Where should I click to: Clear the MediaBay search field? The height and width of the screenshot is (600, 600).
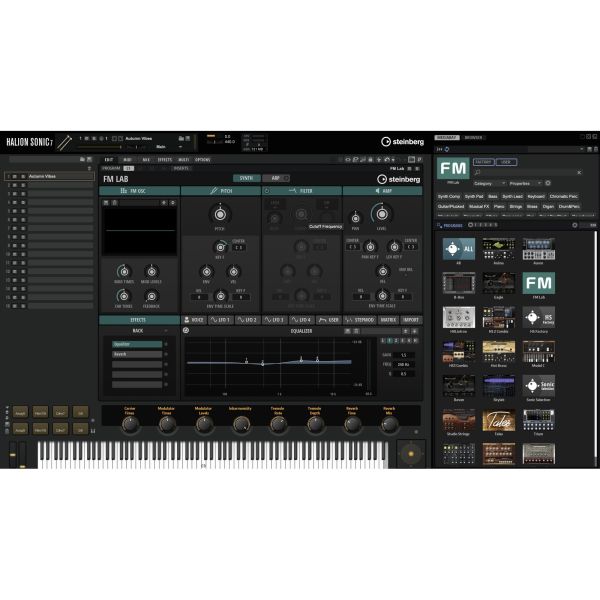579,173
